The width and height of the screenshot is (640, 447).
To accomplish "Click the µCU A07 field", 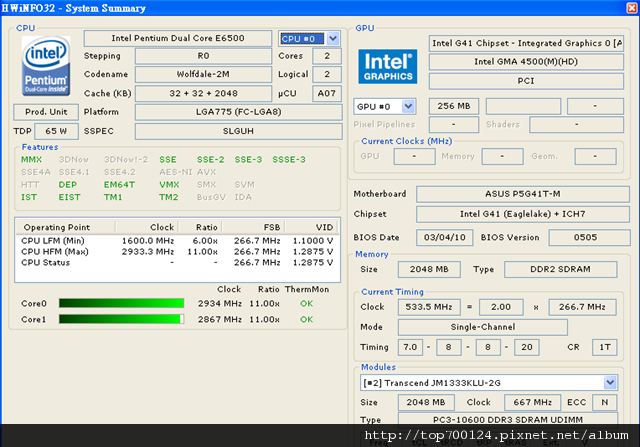I will click(x=327, y=93).
